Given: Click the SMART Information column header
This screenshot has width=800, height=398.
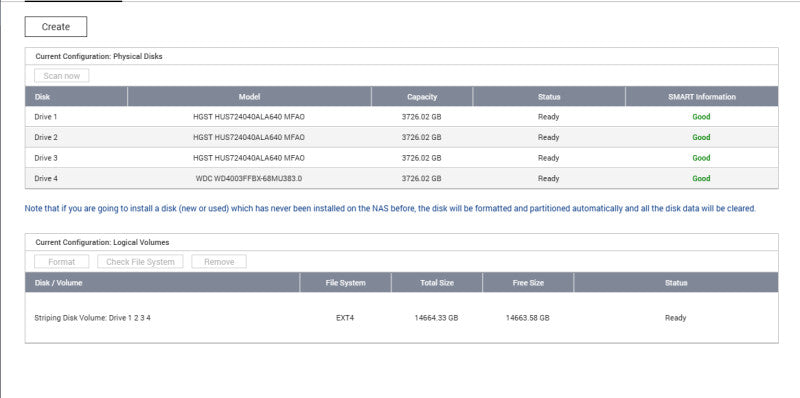Looking at the screenshot, I should 702,96.
